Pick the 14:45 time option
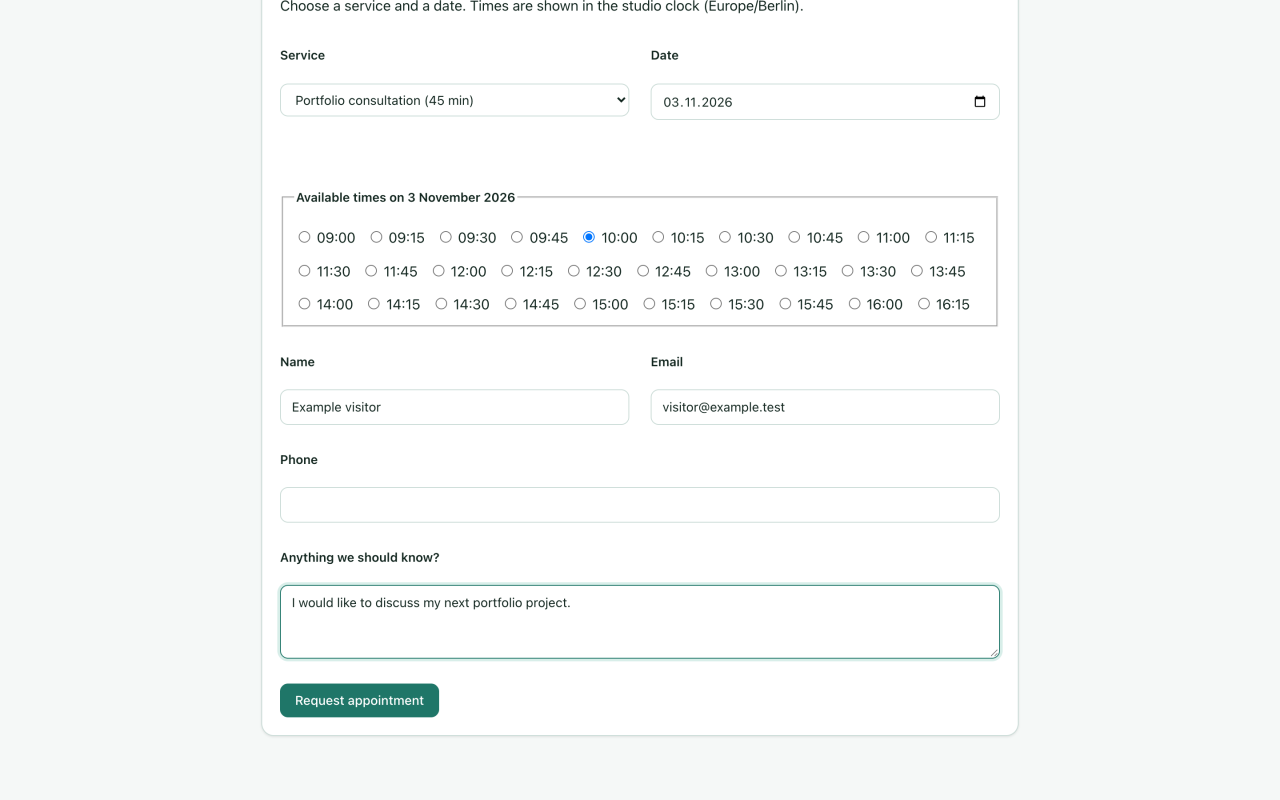This screenshot has width=1280, height=800. (511, 304)
